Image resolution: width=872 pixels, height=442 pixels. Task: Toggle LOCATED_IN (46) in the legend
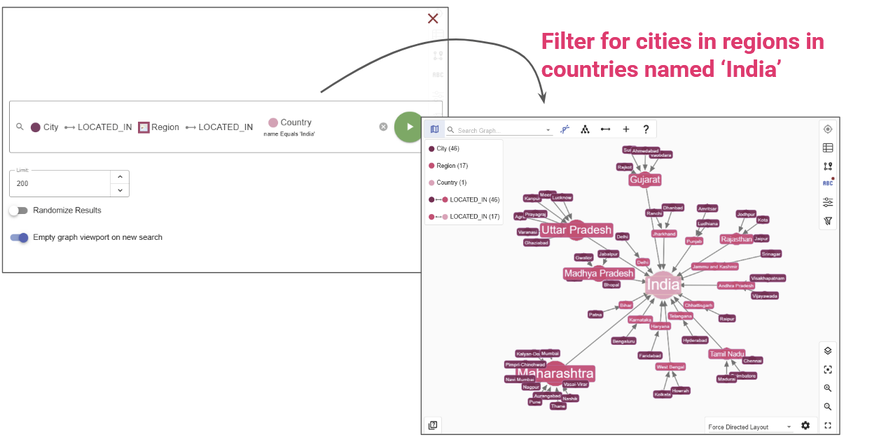464,200
